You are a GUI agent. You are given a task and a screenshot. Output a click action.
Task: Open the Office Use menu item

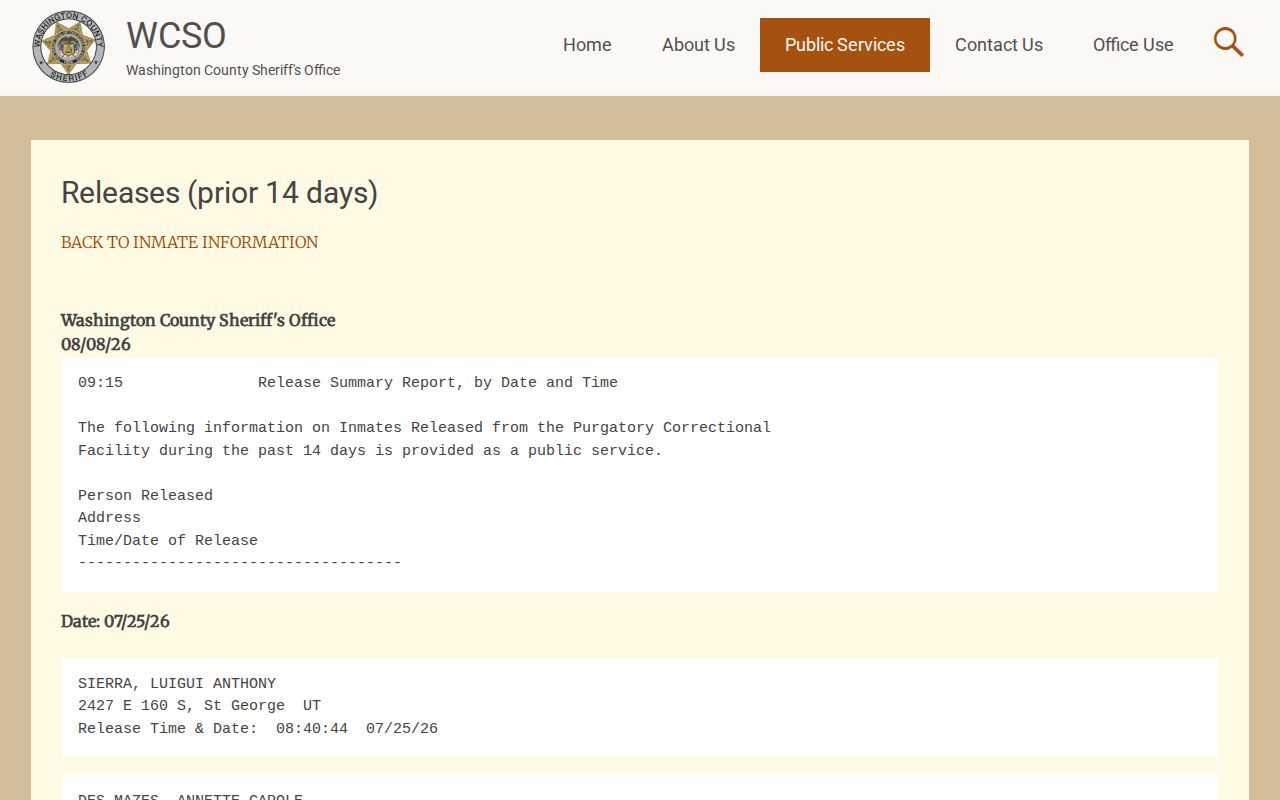(1133, 45)
